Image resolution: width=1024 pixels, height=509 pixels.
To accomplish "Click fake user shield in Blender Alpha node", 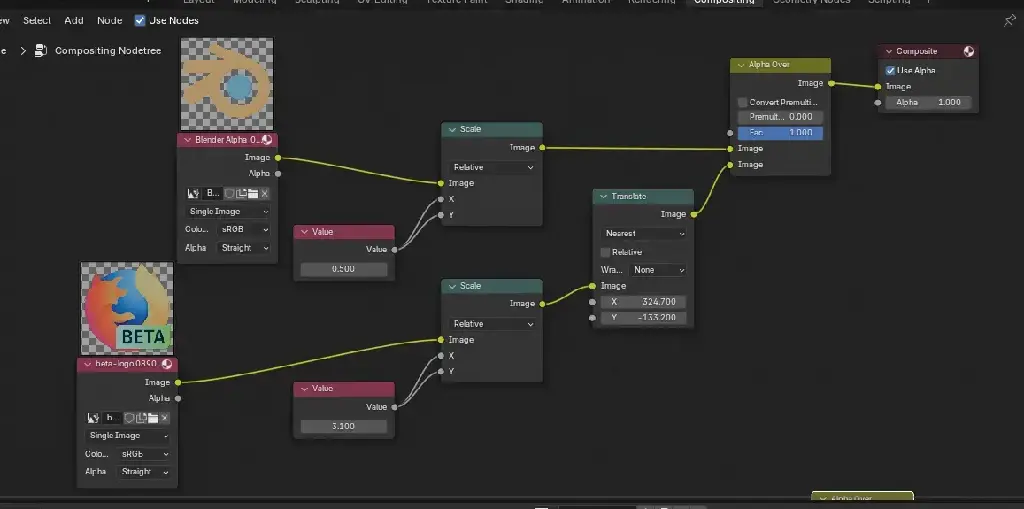I will point(229,193).
